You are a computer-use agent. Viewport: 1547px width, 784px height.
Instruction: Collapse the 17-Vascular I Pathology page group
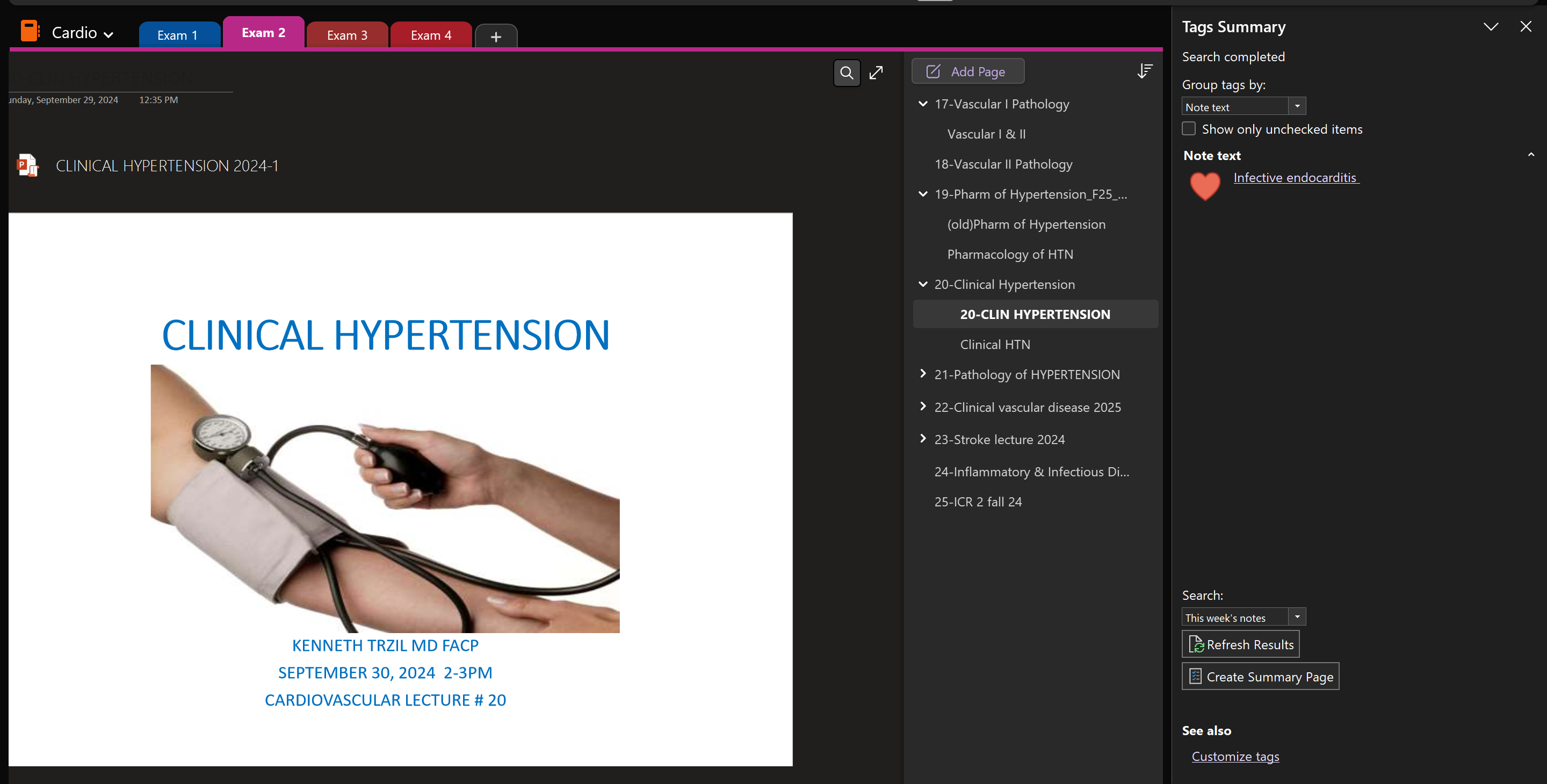[923, 104]
